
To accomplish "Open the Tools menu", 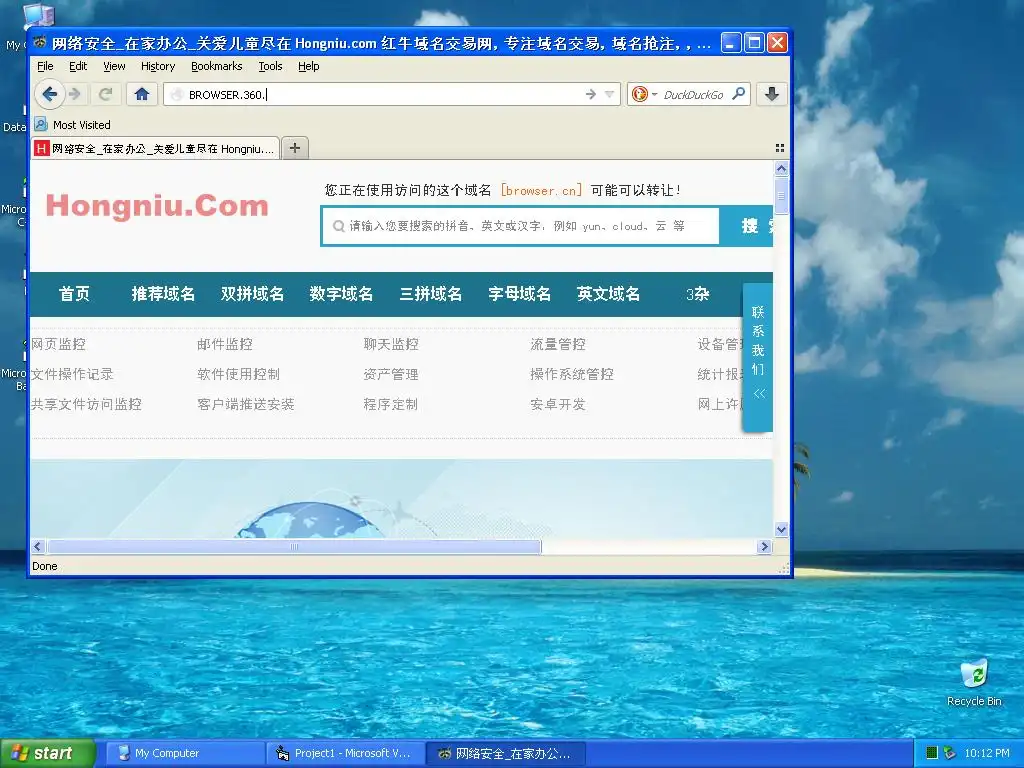I will tap(270, 66).
